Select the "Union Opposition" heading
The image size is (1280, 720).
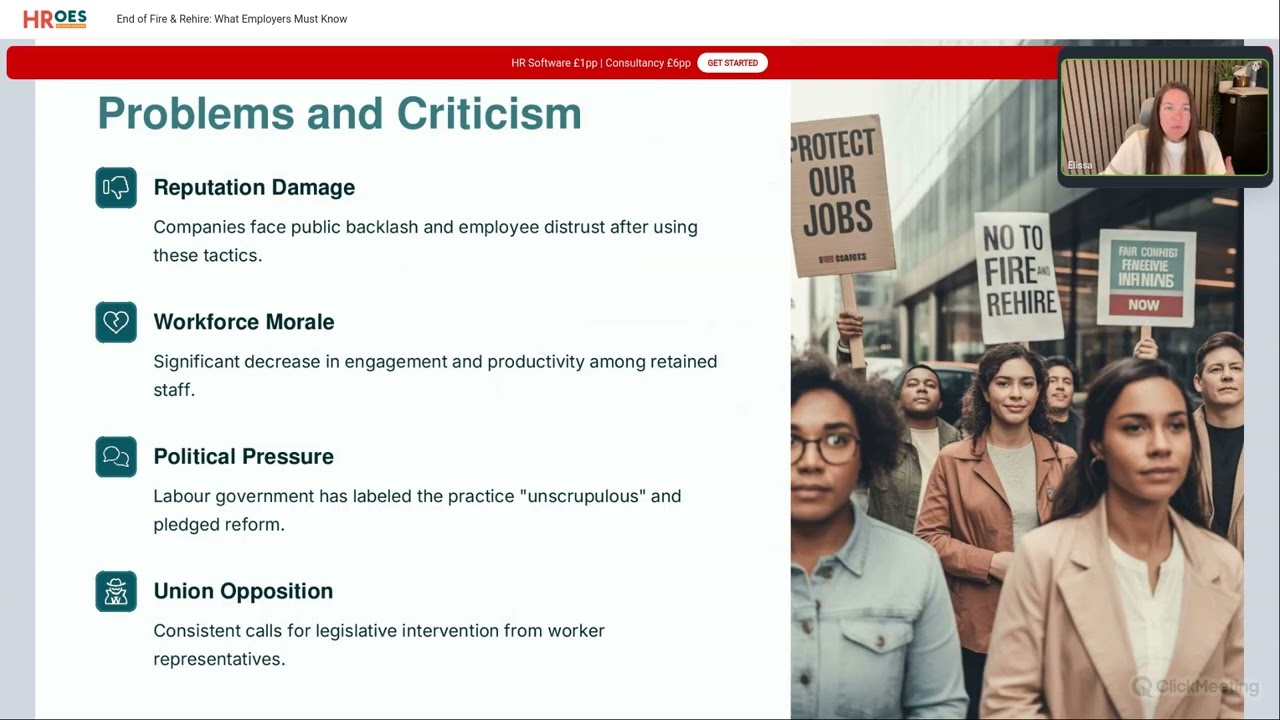click(243, 591)
